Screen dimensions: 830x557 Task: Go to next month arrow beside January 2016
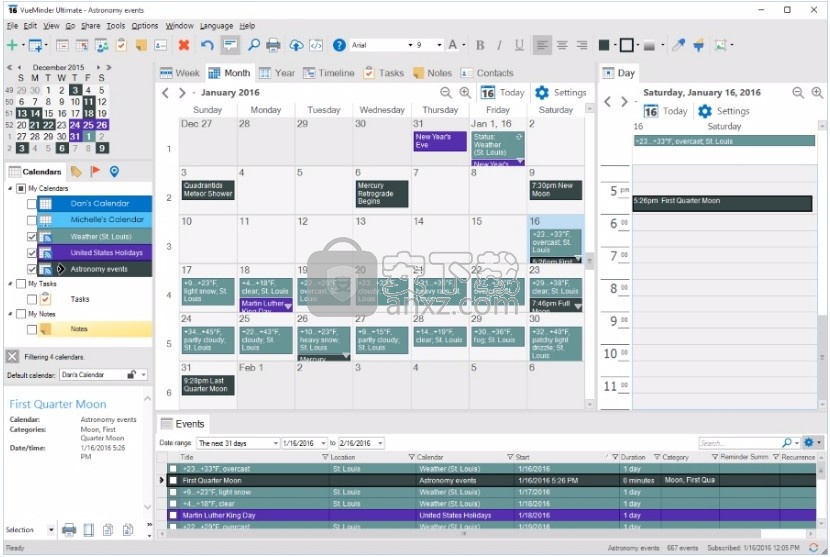(182, 93)
